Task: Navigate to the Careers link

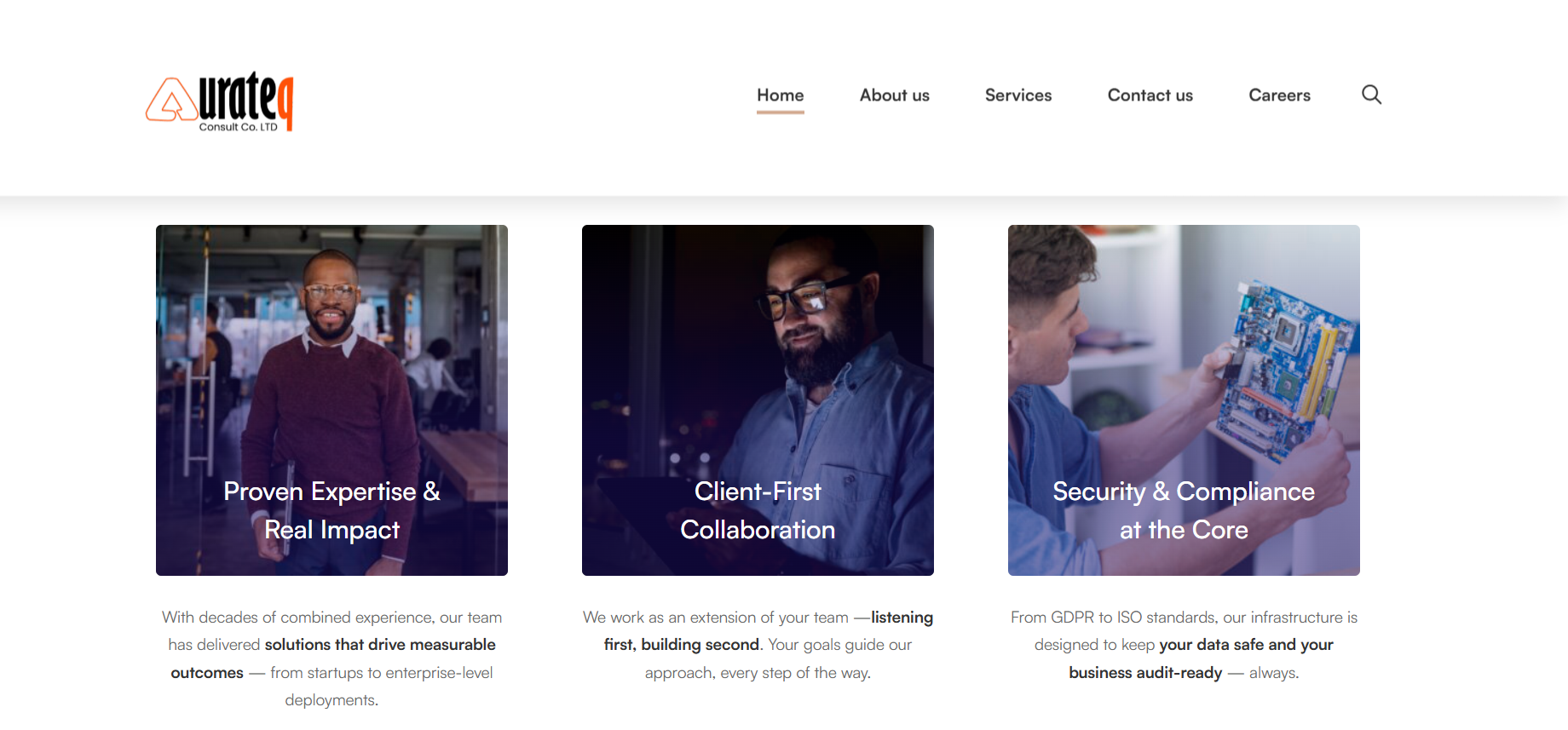Action: 1279,95
